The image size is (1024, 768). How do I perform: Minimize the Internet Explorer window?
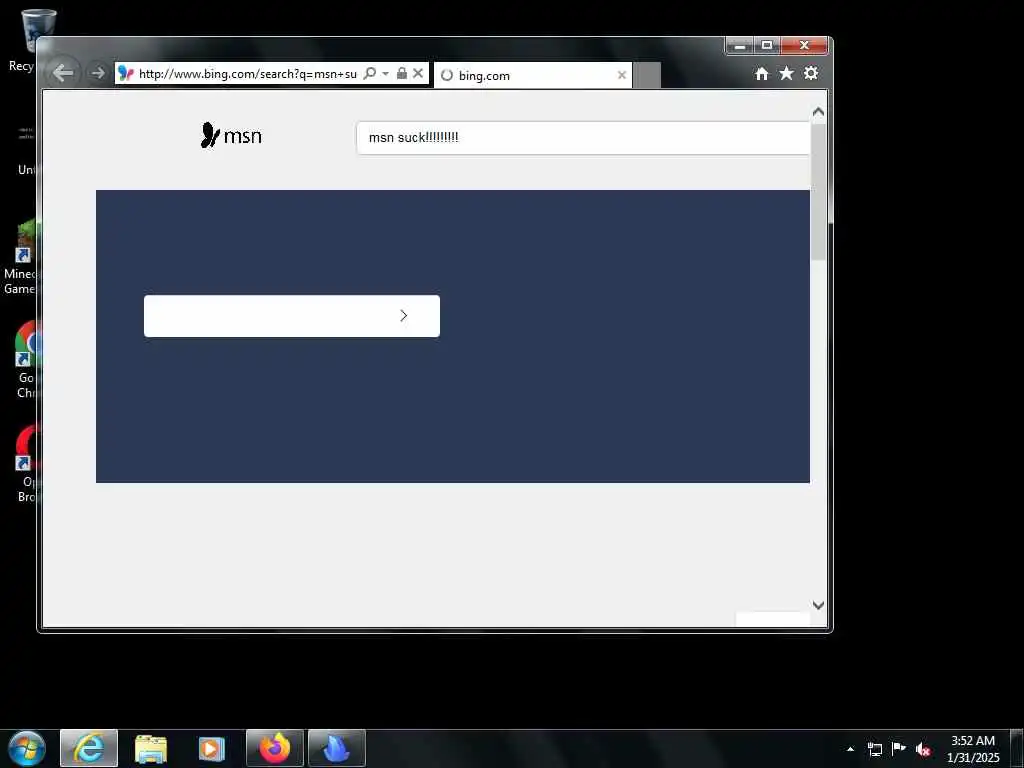(x=740, y=46)
